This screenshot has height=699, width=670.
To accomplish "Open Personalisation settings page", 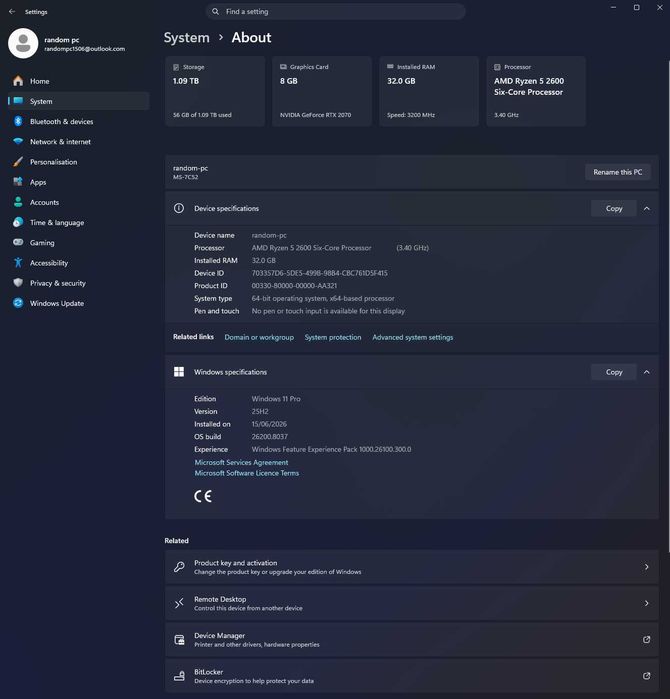I will [x=79, y=162].
